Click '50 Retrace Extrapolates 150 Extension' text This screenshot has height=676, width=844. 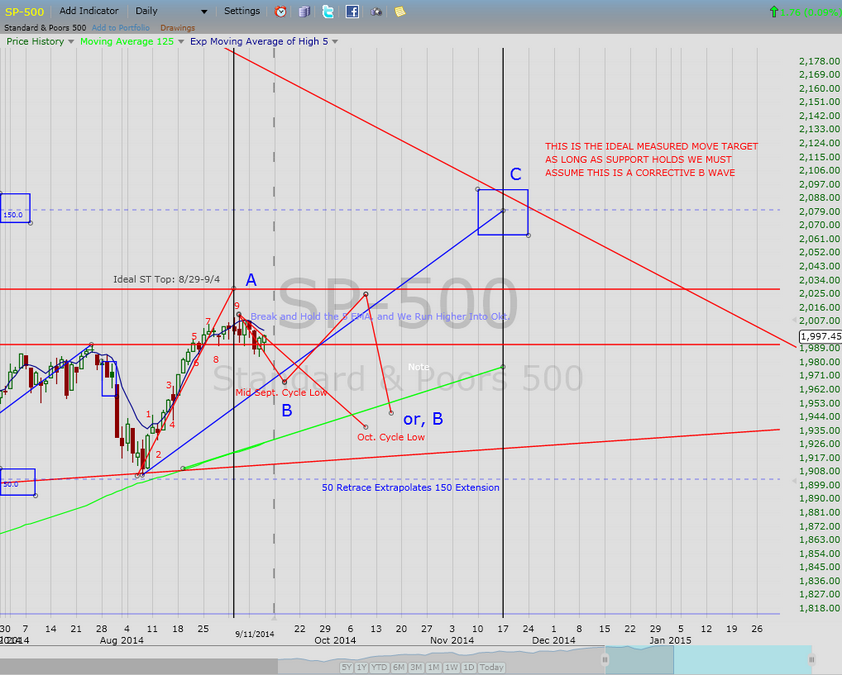coord(411,488)
